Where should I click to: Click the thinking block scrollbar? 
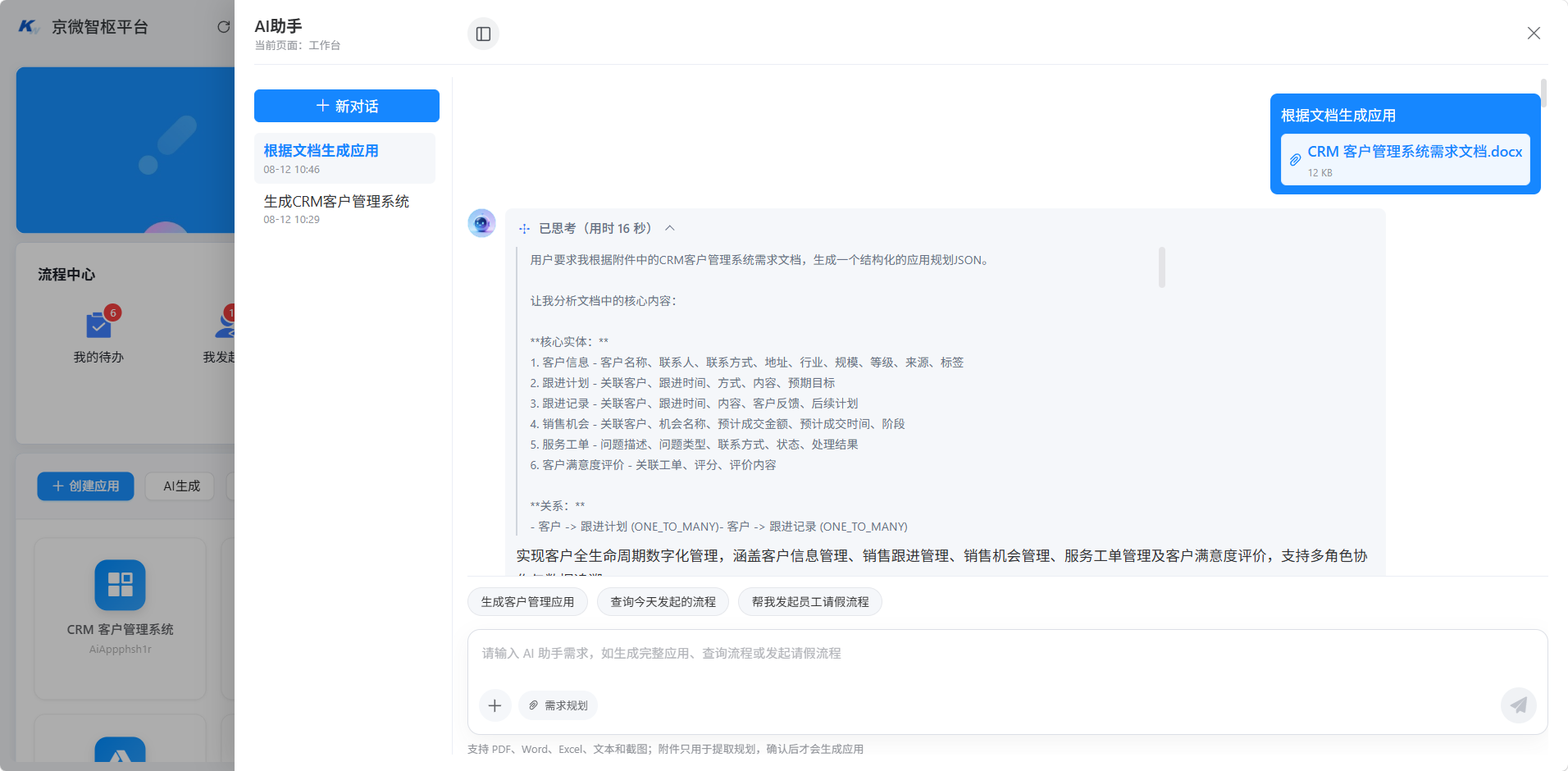click(1161, 267)
